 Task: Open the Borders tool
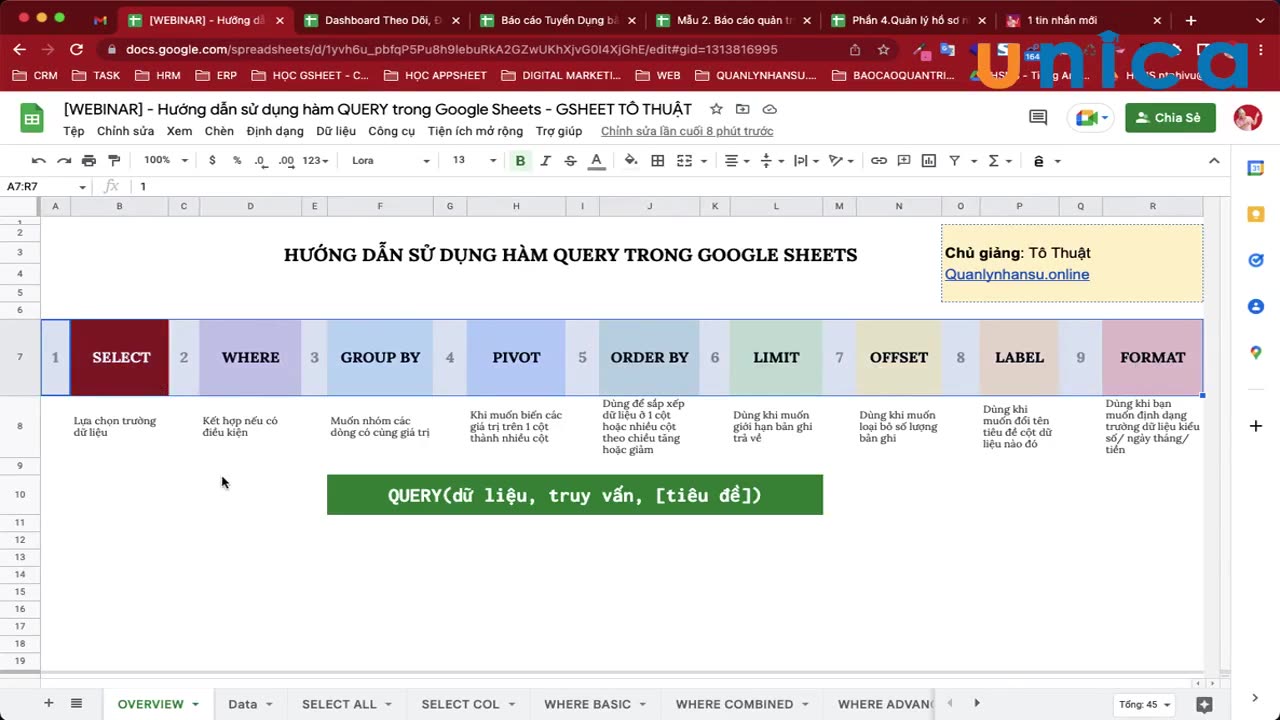tap(658, 161)
